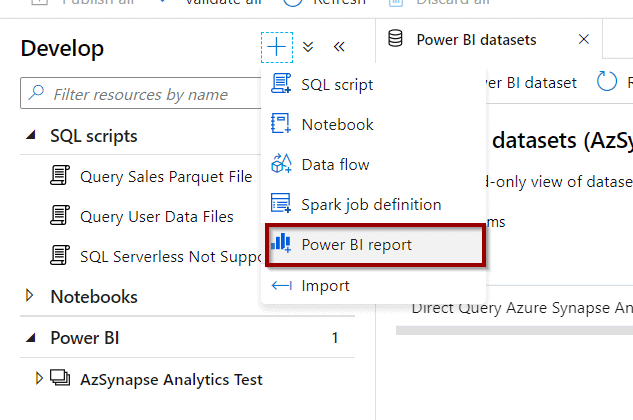The height and width of the screenshot is (420, 633).
Task: Click the Power BI report bar chart icon
Action: [281, 243]
